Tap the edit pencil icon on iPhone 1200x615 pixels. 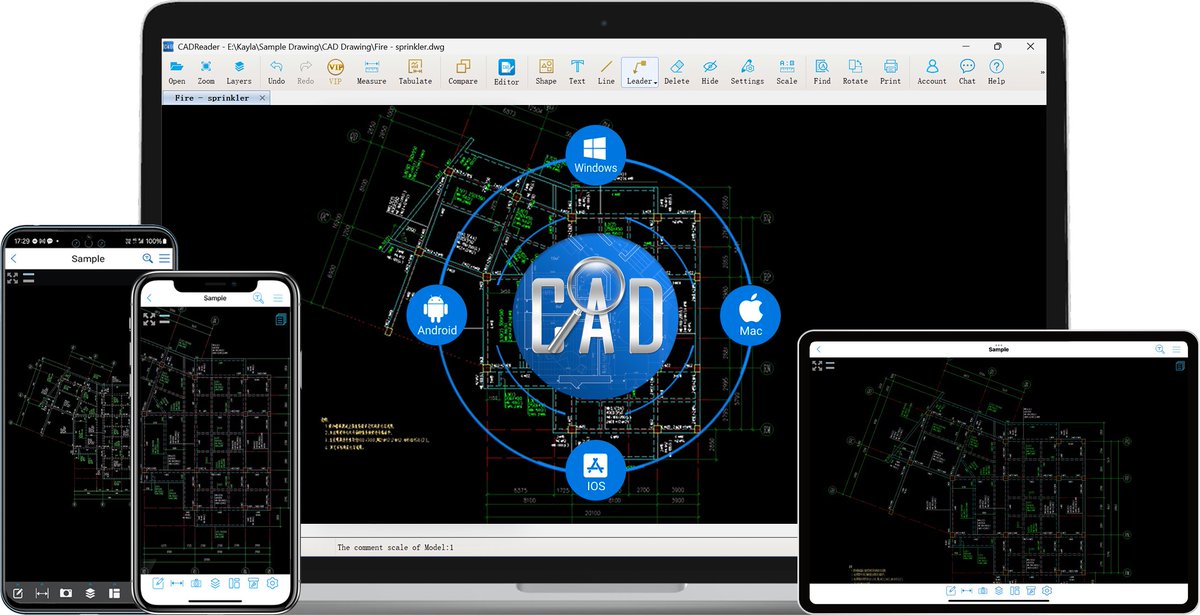pyautogui.click(x=158, y=583)
